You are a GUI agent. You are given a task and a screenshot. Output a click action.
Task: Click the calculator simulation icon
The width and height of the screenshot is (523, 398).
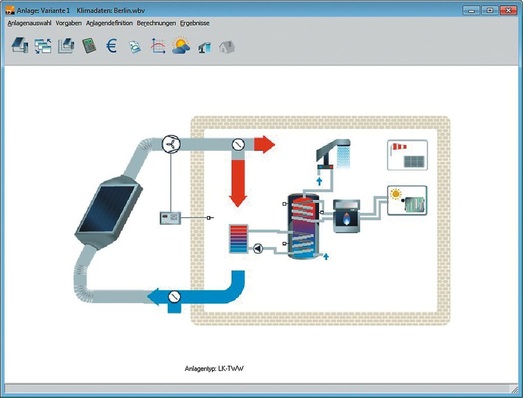[x=89, y=46]
